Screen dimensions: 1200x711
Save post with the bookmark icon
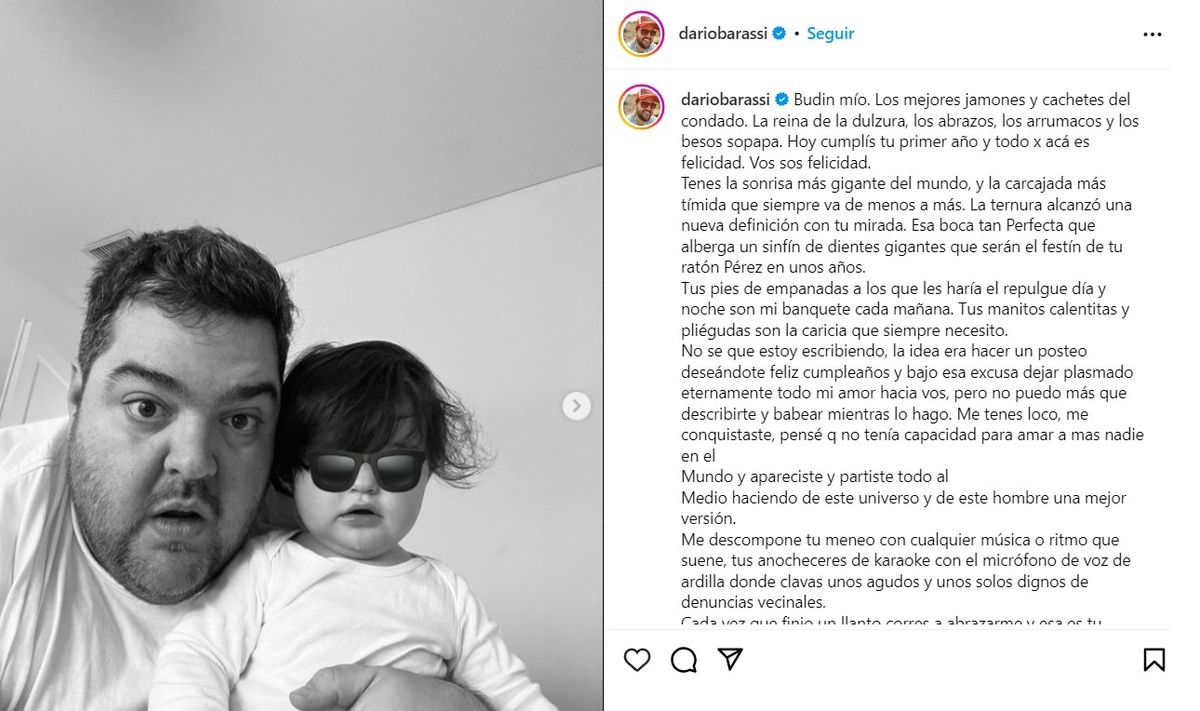(1154, 659)
